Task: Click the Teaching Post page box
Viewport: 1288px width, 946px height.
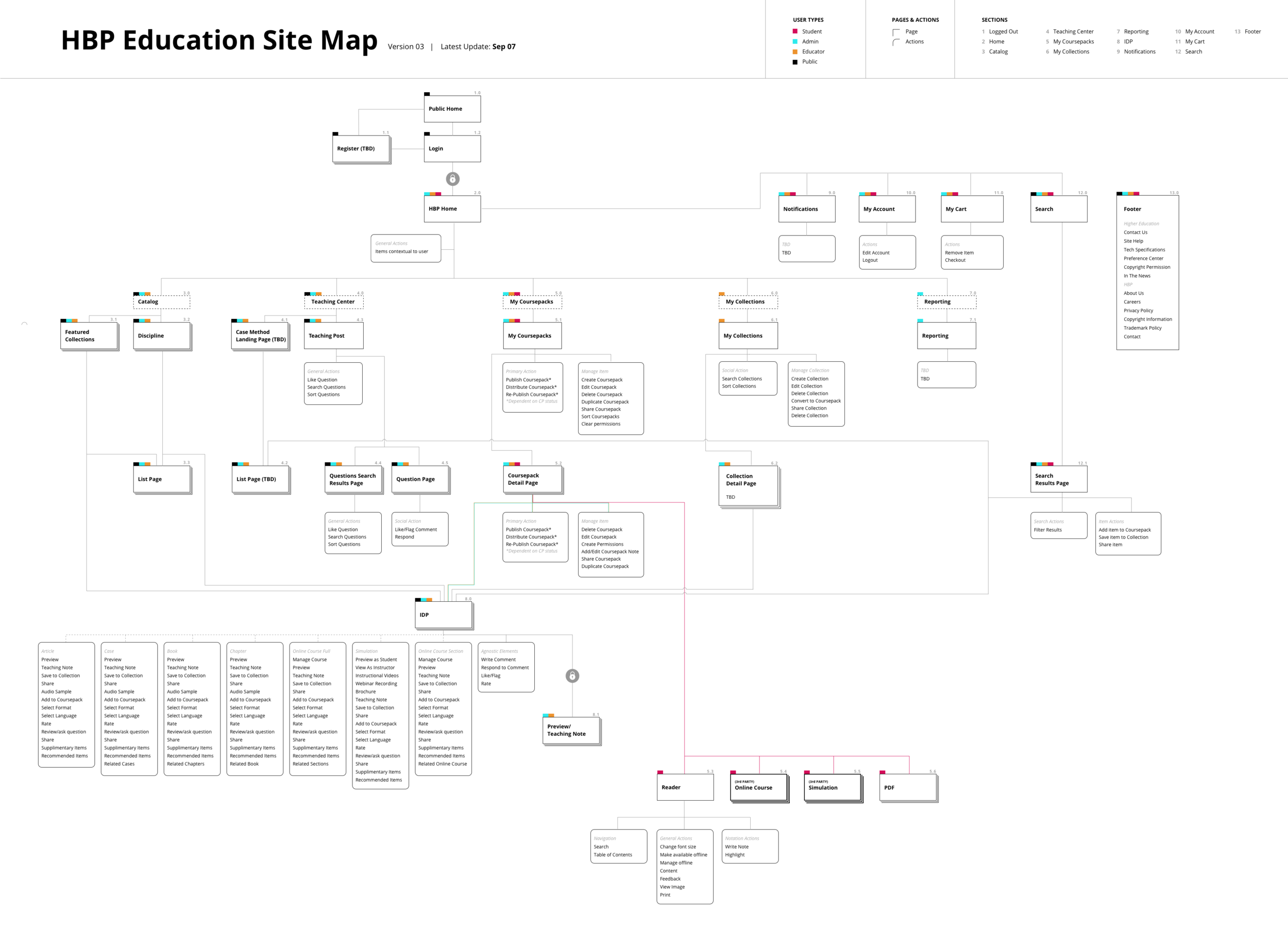Action: (x=334, y=335)
